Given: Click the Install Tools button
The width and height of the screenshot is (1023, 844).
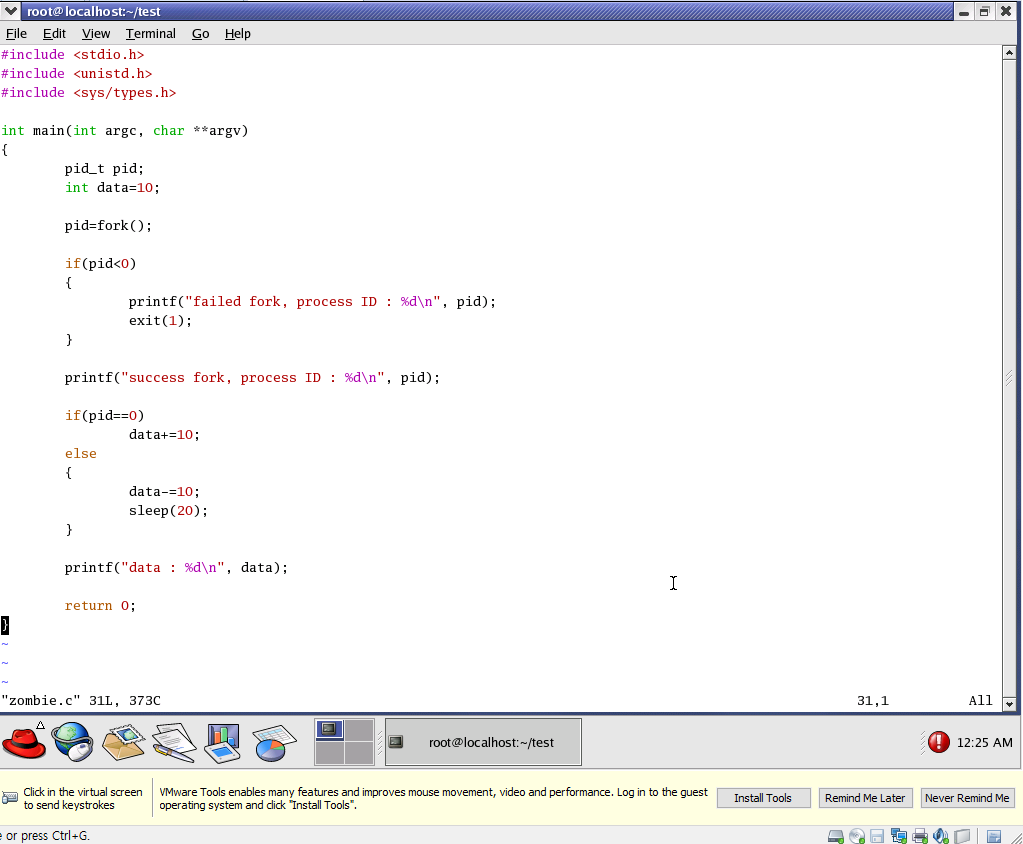Looking at the screenshot, I should point(763,798).
